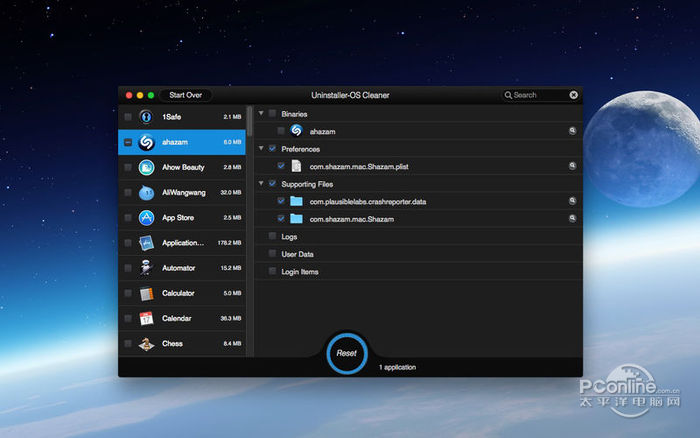
Task: Select the Calculator app icon
Action: 146,293
